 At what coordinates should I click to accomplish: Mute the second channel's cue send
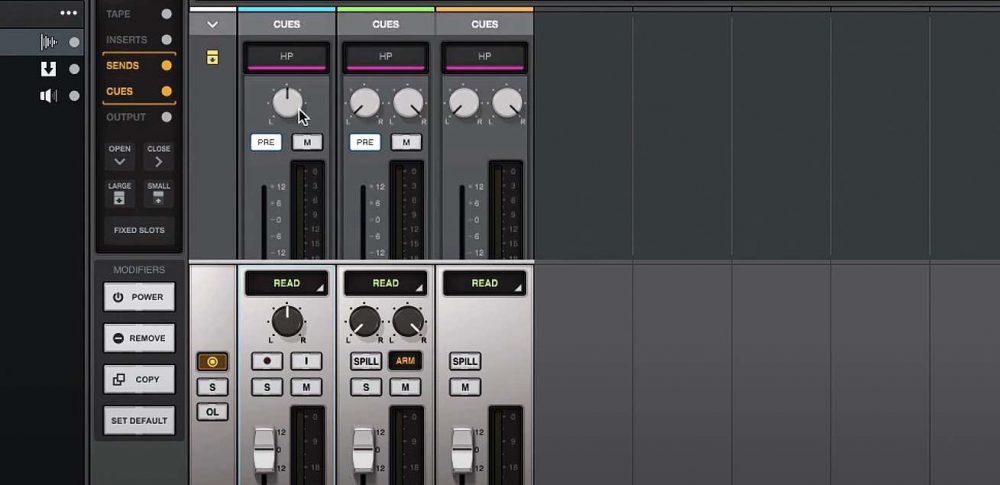point(405,142)
